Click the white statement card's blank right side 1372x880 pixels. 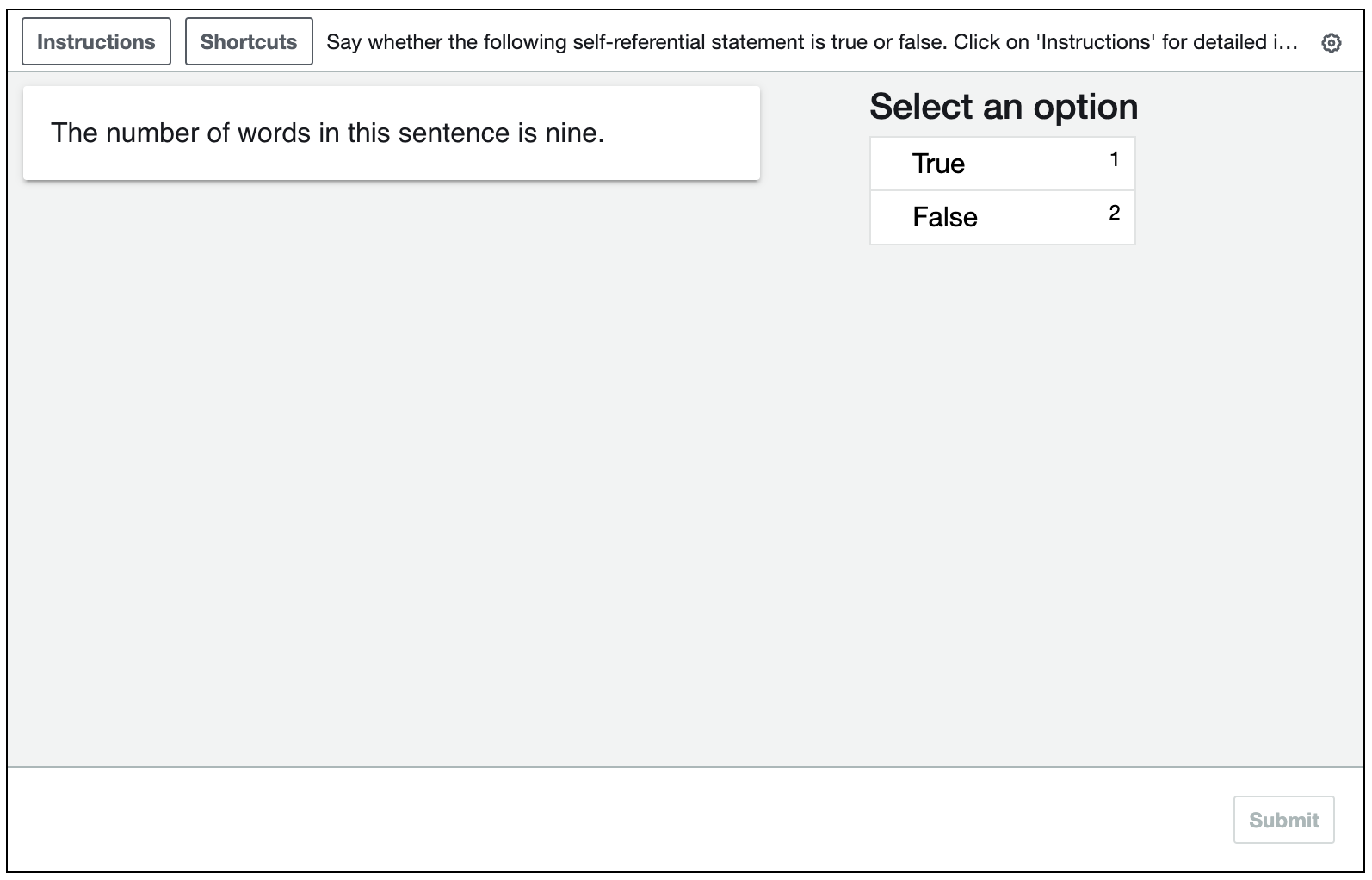tap(689, 133)
